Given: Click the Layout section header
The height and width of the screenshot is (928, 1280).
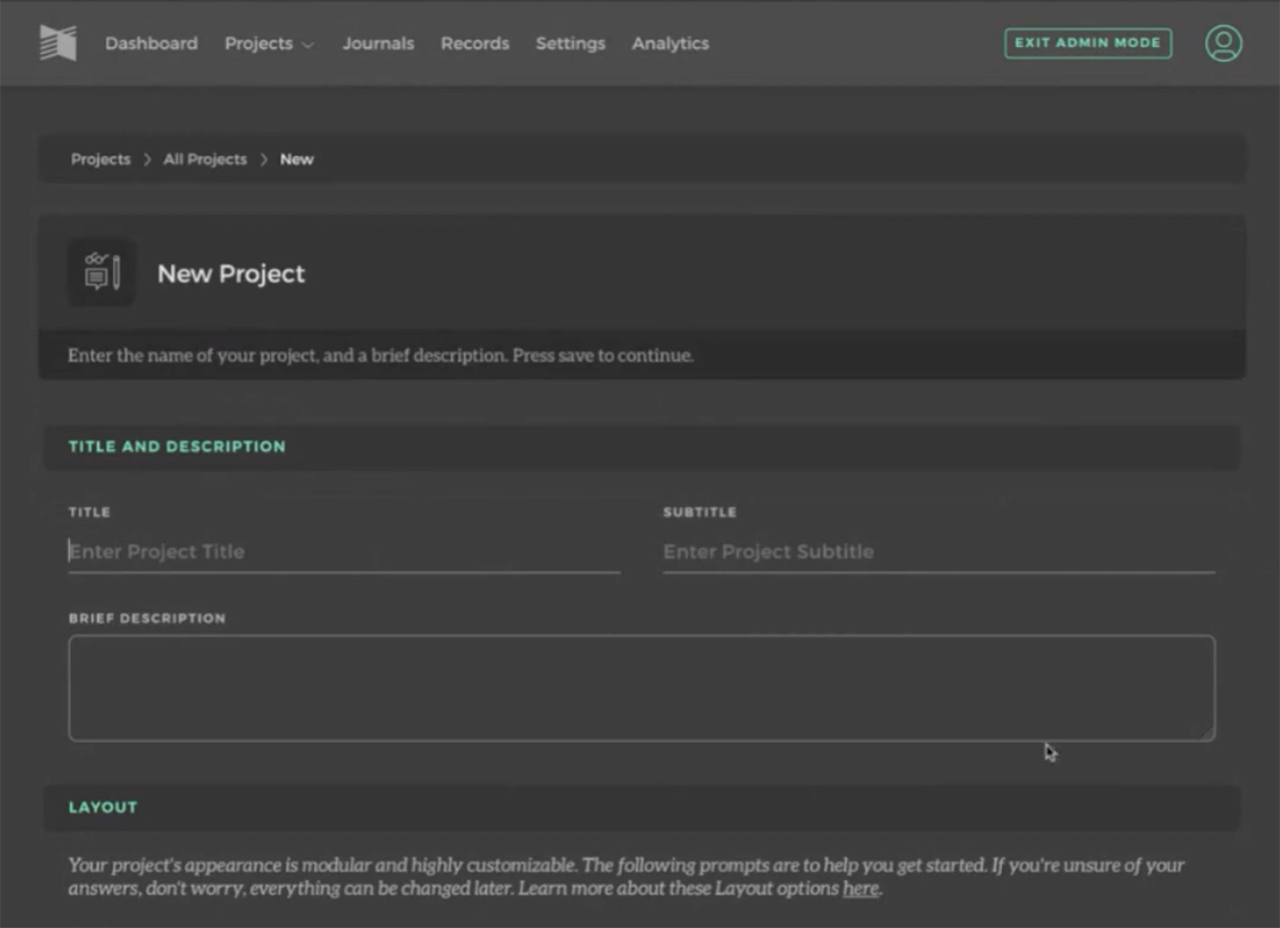Looking at the screenshot, I should click(642, 808).
